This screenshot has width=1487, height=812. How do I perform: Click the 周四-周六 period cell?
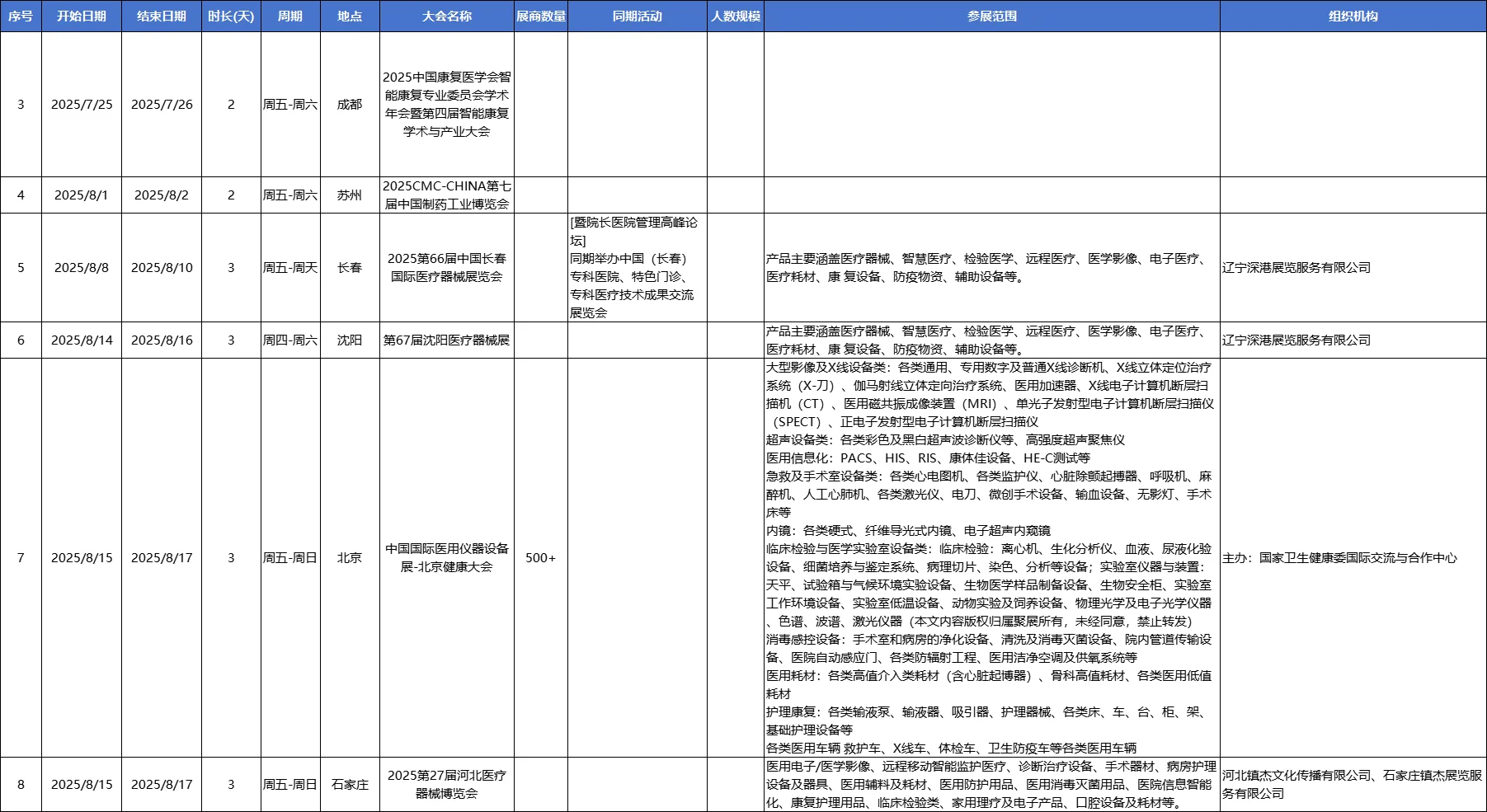click(x=290, y=340)
